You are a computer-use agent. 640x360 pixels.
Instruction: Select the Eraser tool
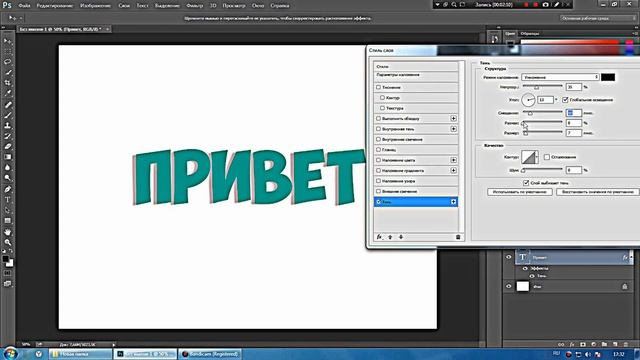click(x=7, y=147)
